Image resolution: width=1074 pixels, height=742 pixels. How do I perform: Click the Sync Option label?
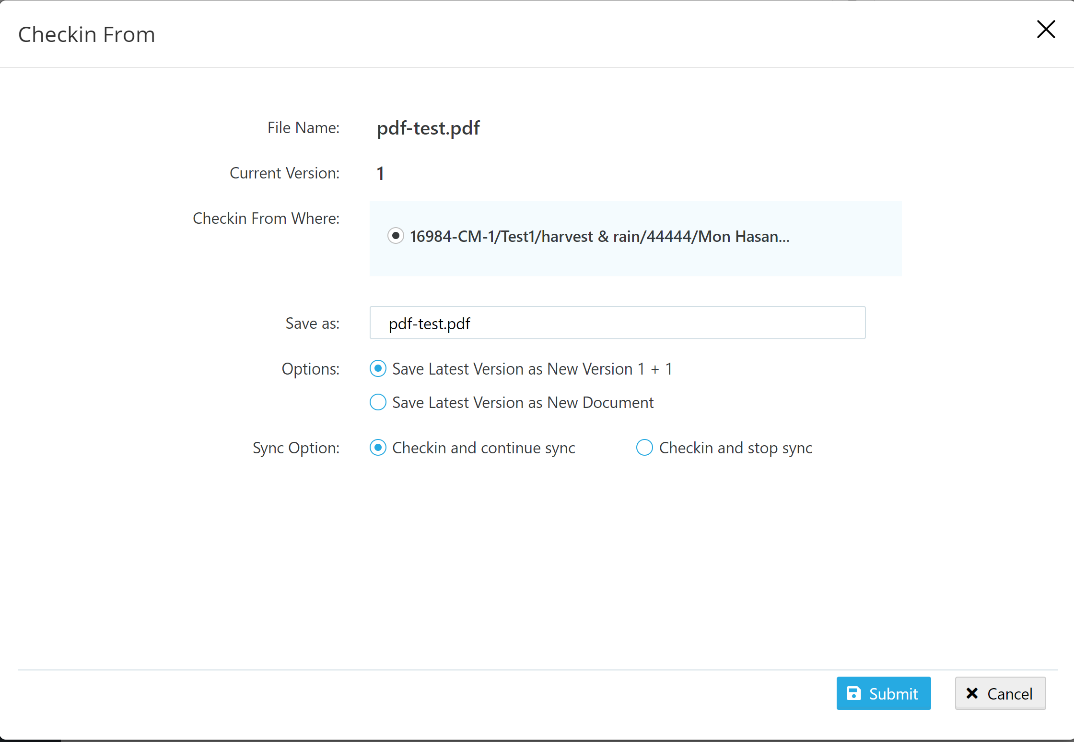click(296, 448)
